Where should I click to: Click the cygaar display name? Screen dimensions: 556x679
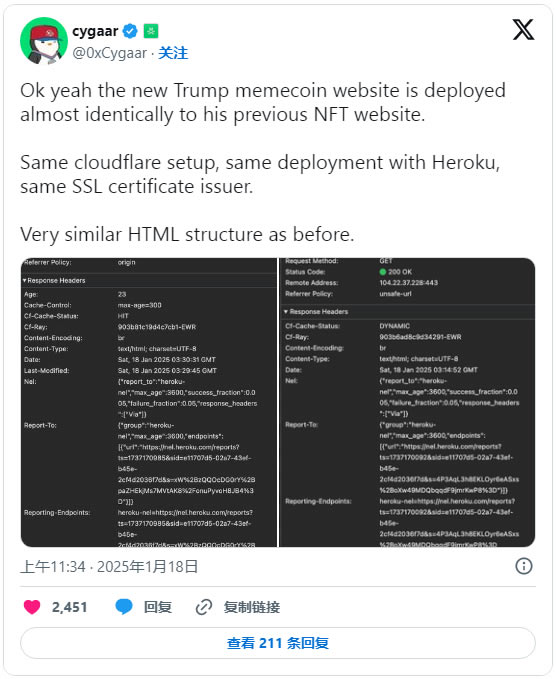pos(95,31)
